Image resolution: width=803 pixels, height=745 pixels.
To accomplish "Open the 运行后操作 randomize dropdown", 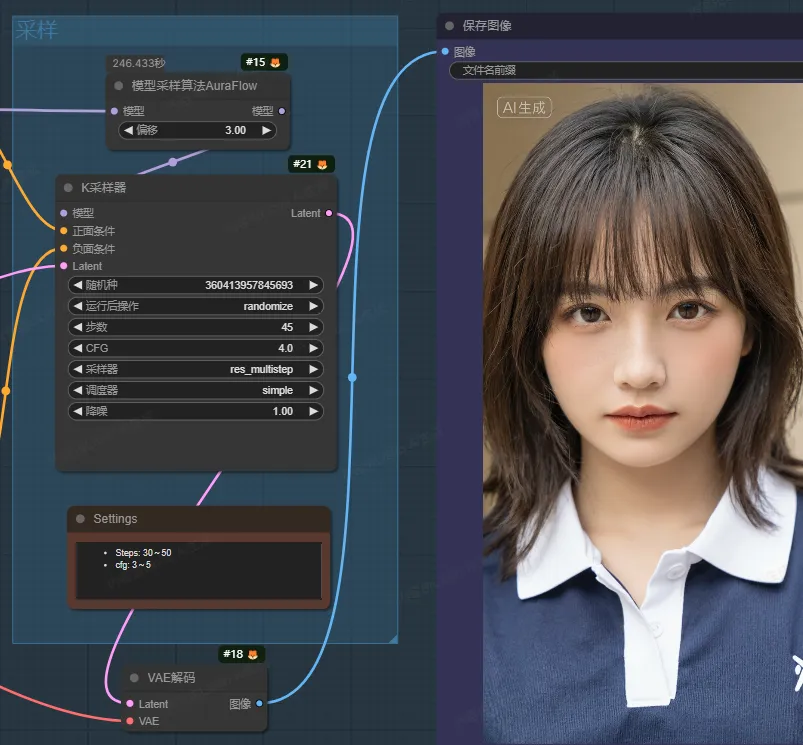I will [196, 306].
